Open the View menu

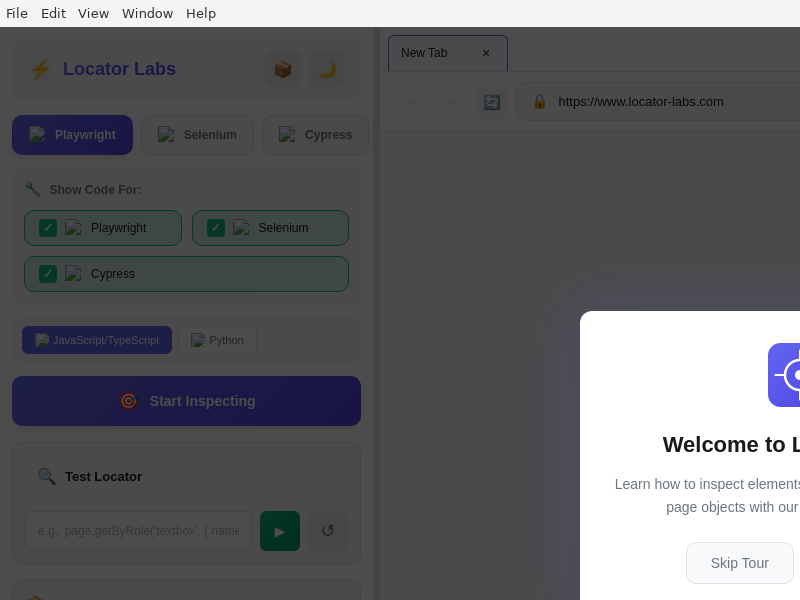pyautogui.click(x=93, y=13)
